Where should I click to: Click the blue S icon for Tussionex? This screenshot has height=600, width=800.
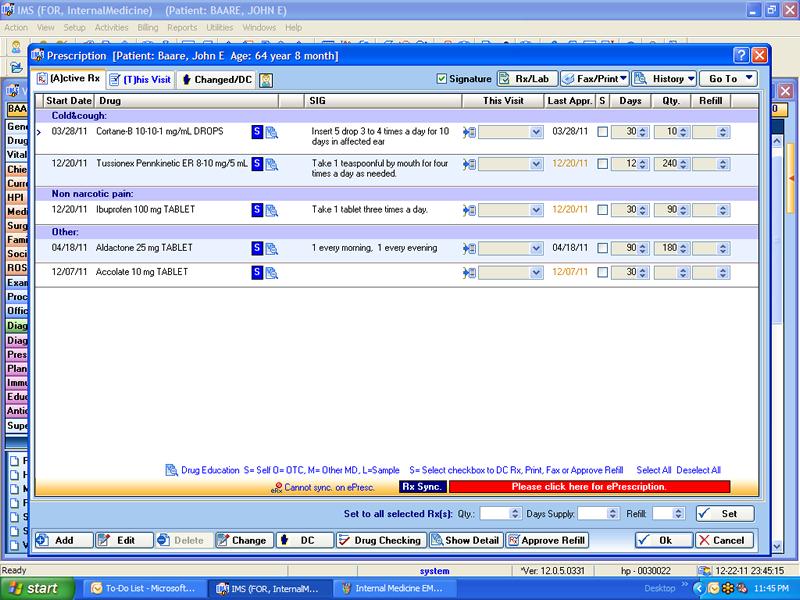[x=257, y=164]
